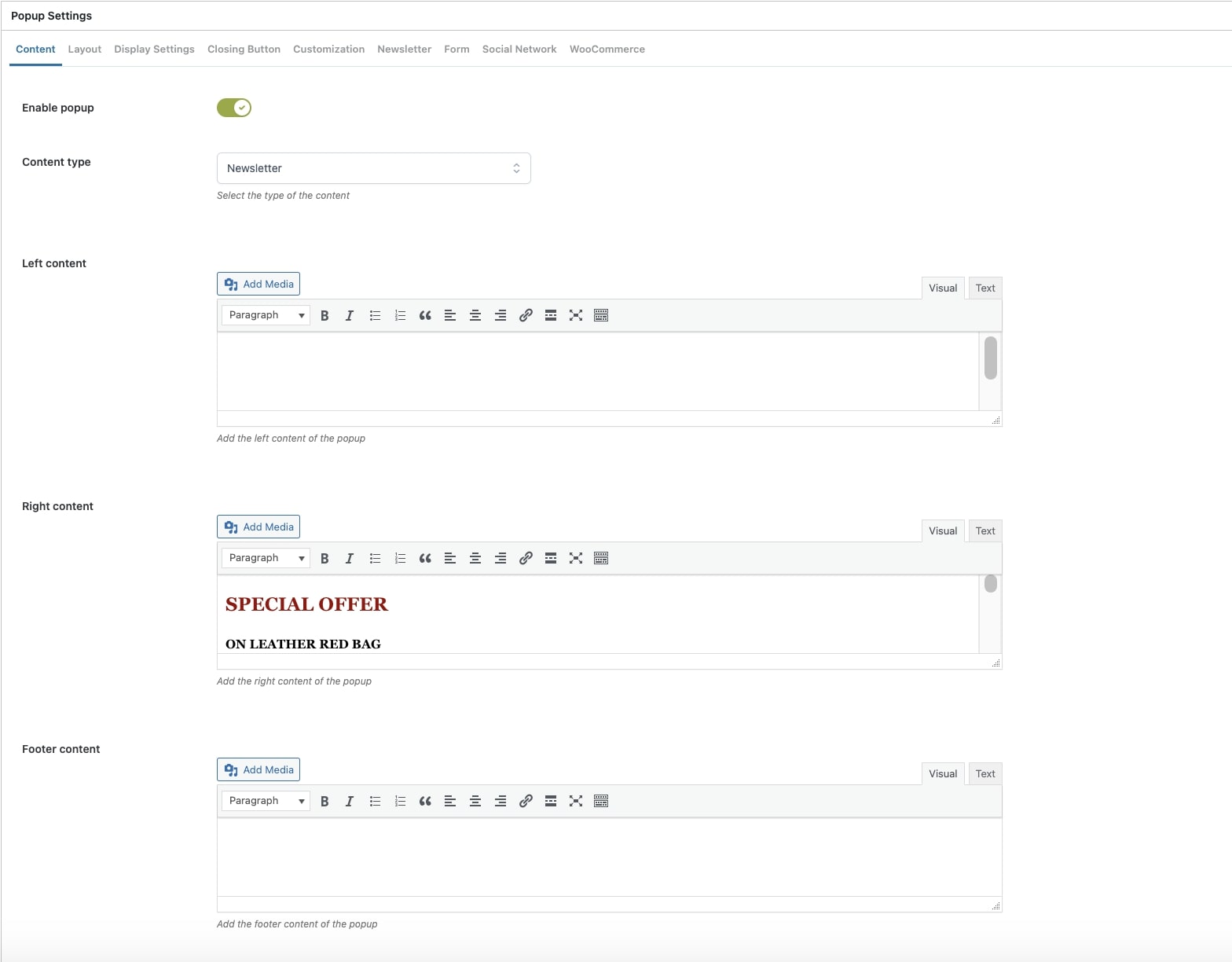Open the Customization tab
This screenshot has width=1232, height=962.
(328, 49)
